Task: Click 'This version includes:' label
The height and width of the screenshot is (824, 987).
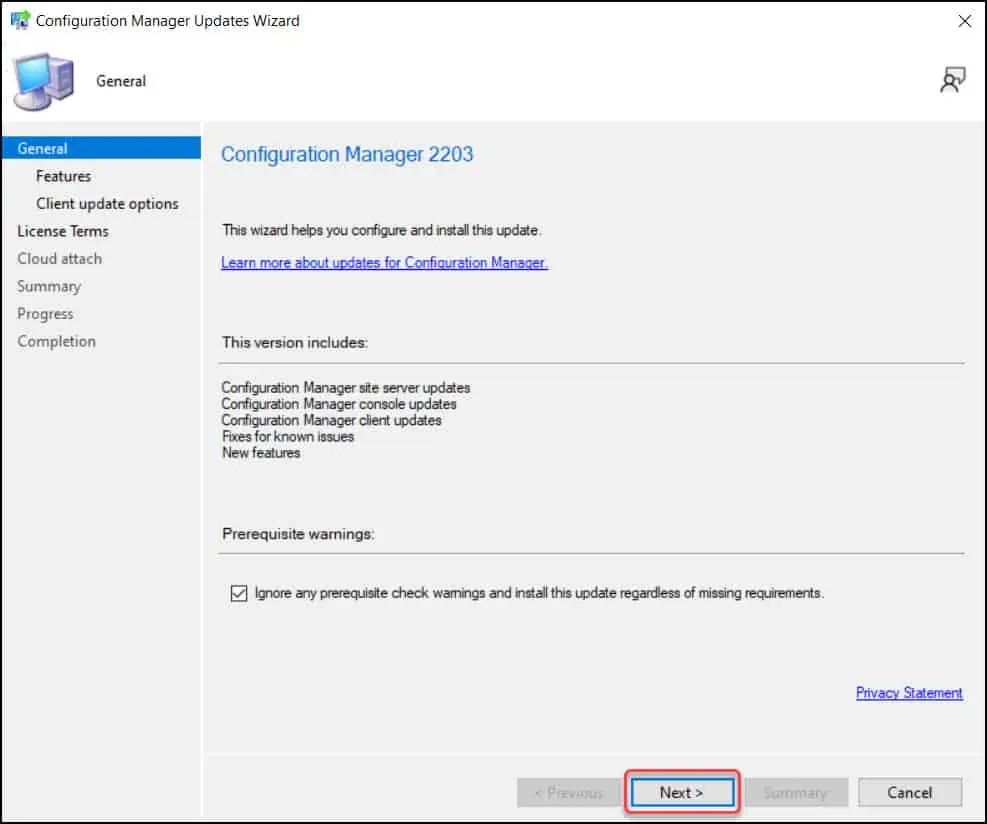Action: pyautogui.click(x=295, y=342)
